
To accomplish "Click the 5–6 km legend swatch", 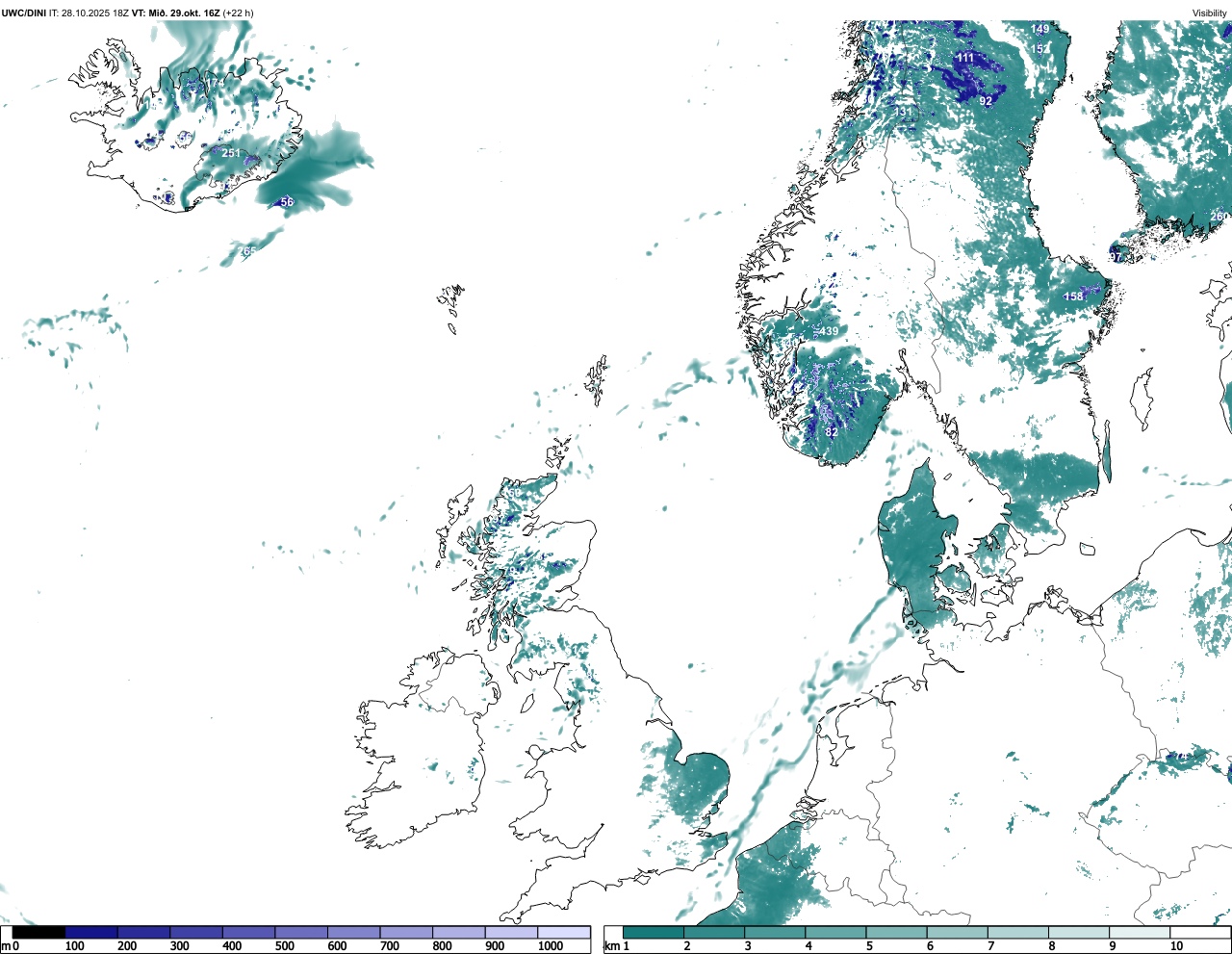I will (896, 932).
